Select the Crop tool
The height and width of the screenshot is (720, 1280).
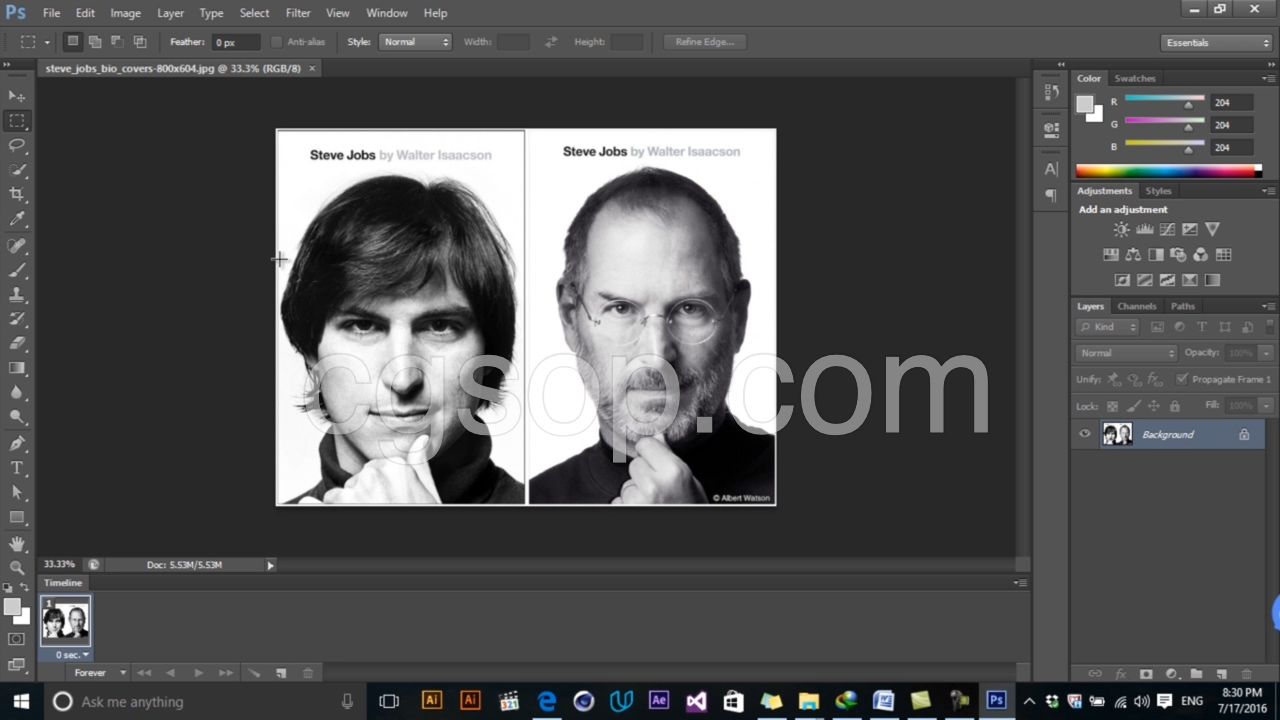pyautogui.click(x=17, y=194)
